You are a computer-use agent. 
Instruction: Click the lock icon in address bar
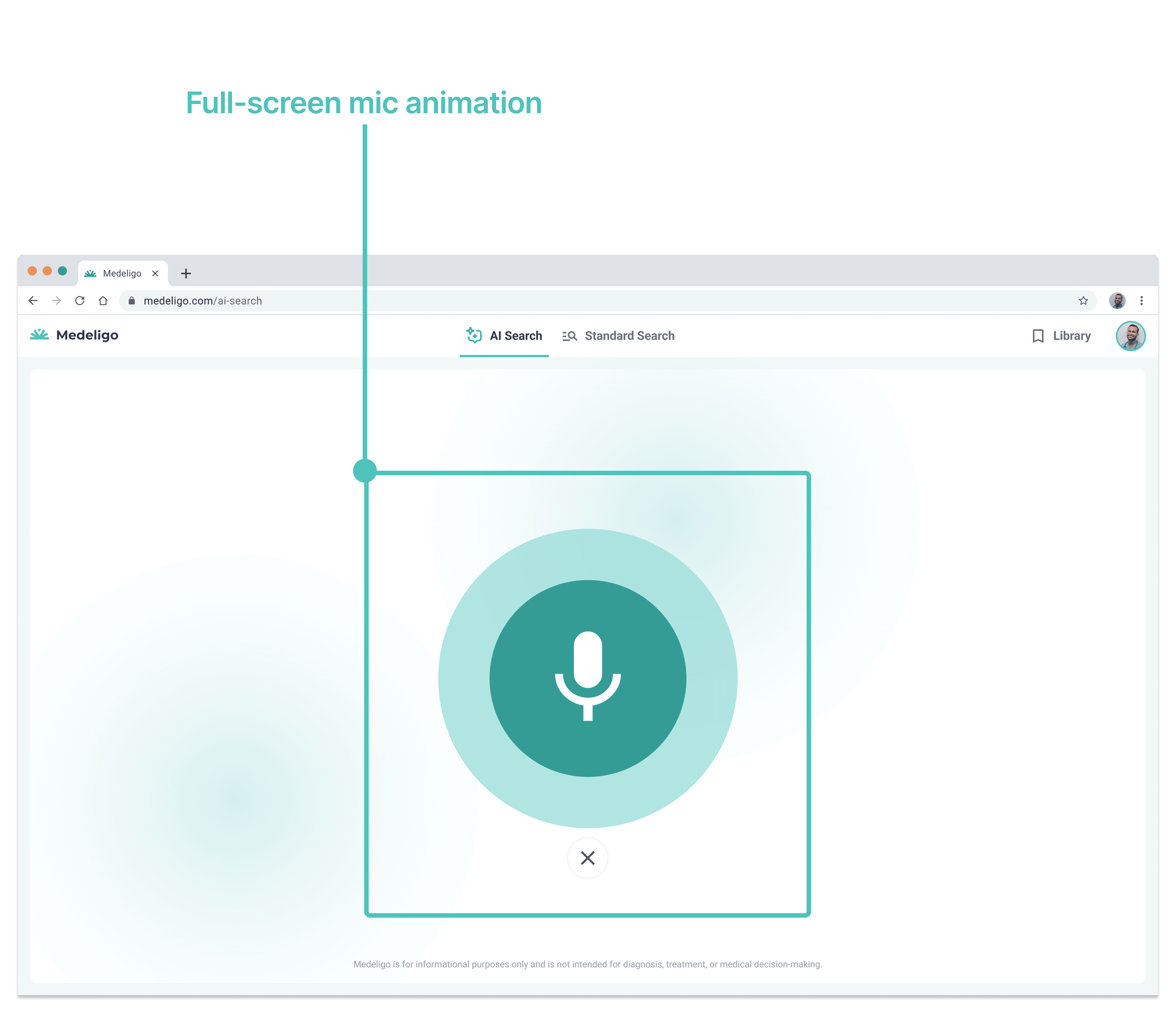(132, 301)
